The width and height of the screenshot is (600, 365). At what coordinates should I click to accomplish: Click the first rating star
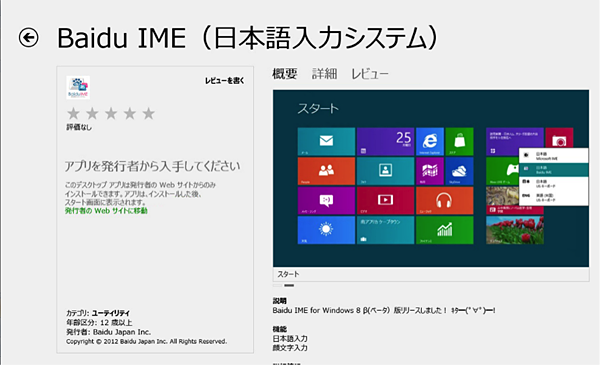point(73,113)
